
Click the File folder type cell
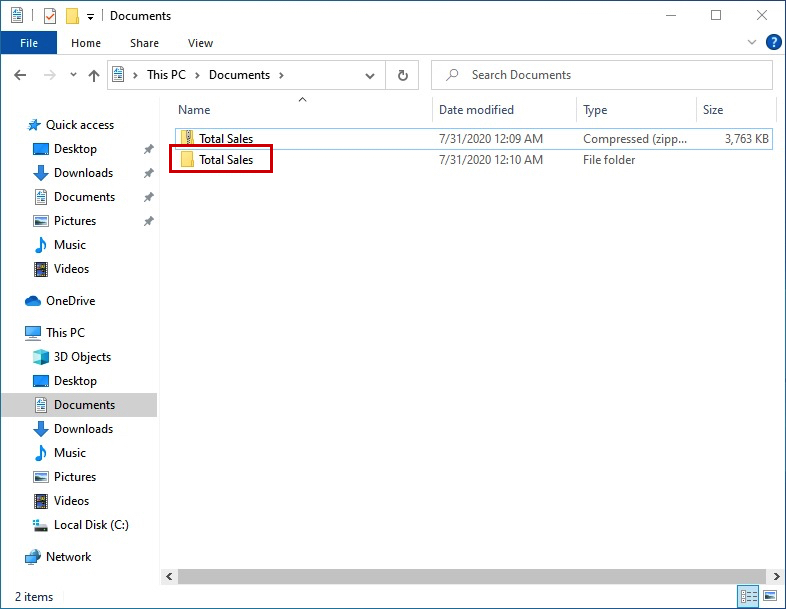pyautogui.click(x=609, y=160)
